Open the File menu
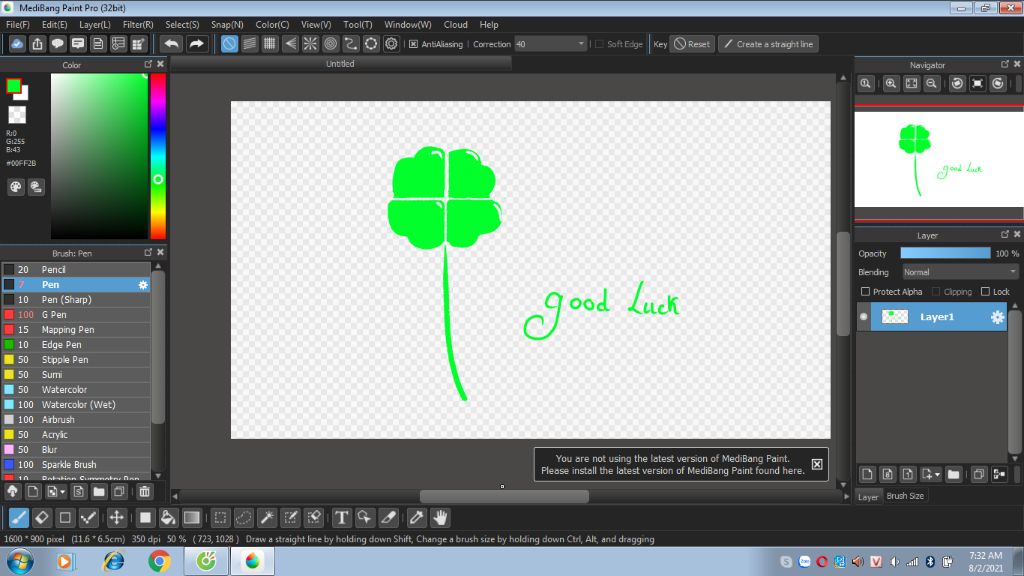 tap(18, 24)
